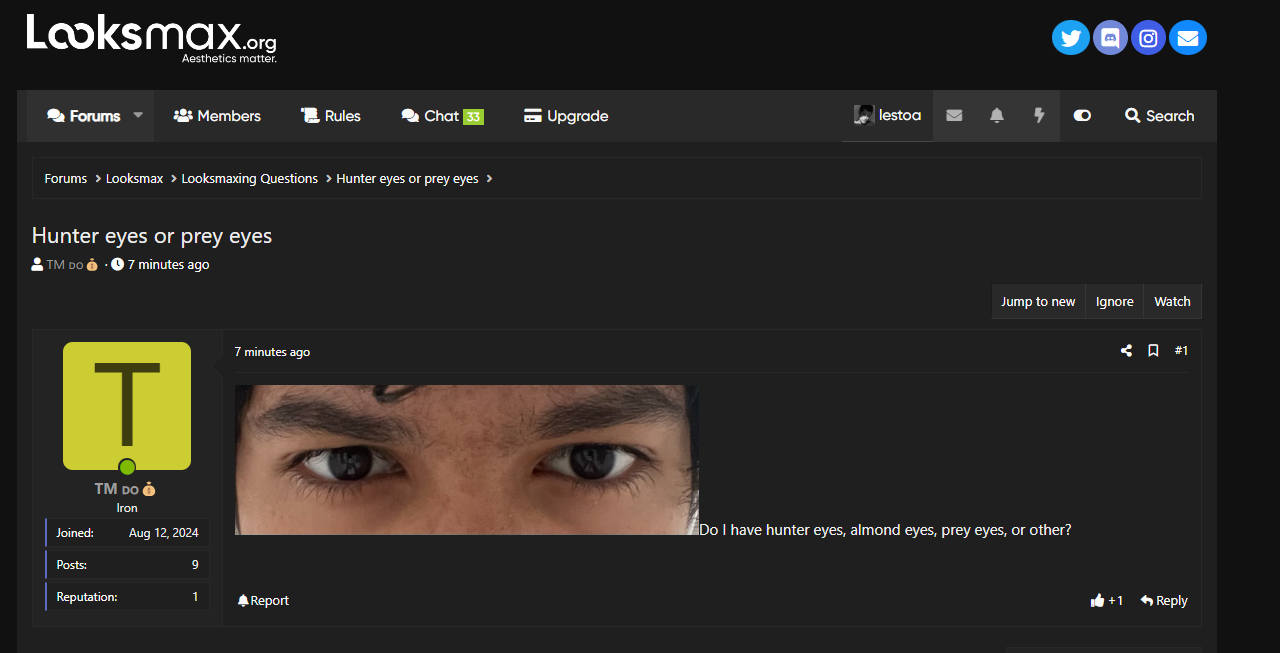
Task: Go to the Members tab
Action: coord(217,116)
